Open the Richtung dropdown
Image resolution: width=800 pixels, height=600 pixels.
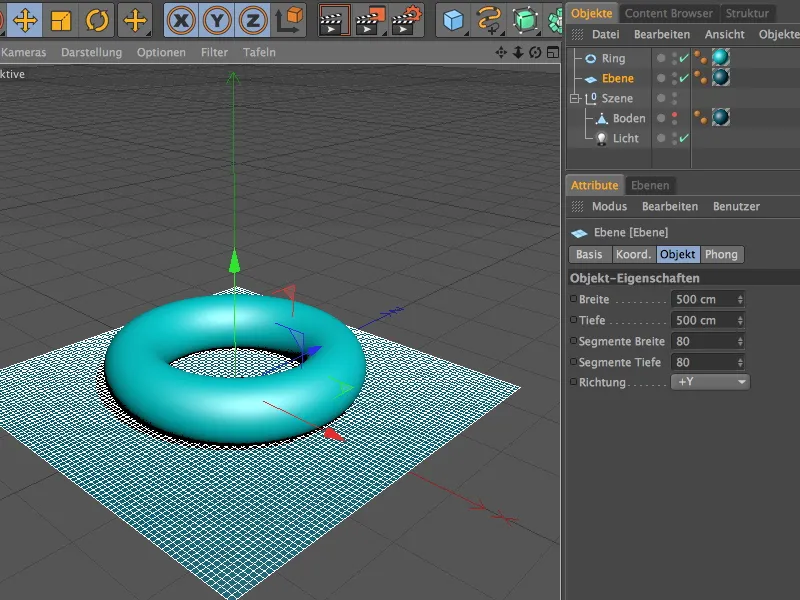pyautogui.click(x=710, y=382)
